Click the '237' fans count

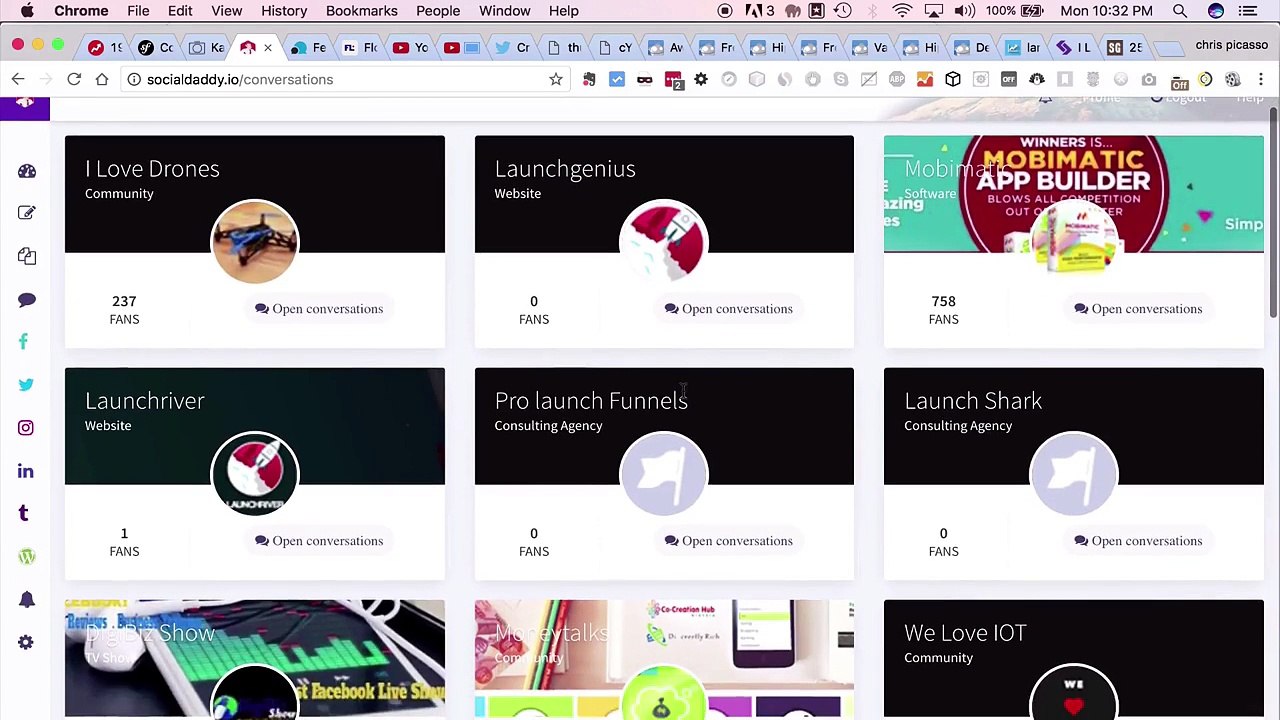(124, 301)
